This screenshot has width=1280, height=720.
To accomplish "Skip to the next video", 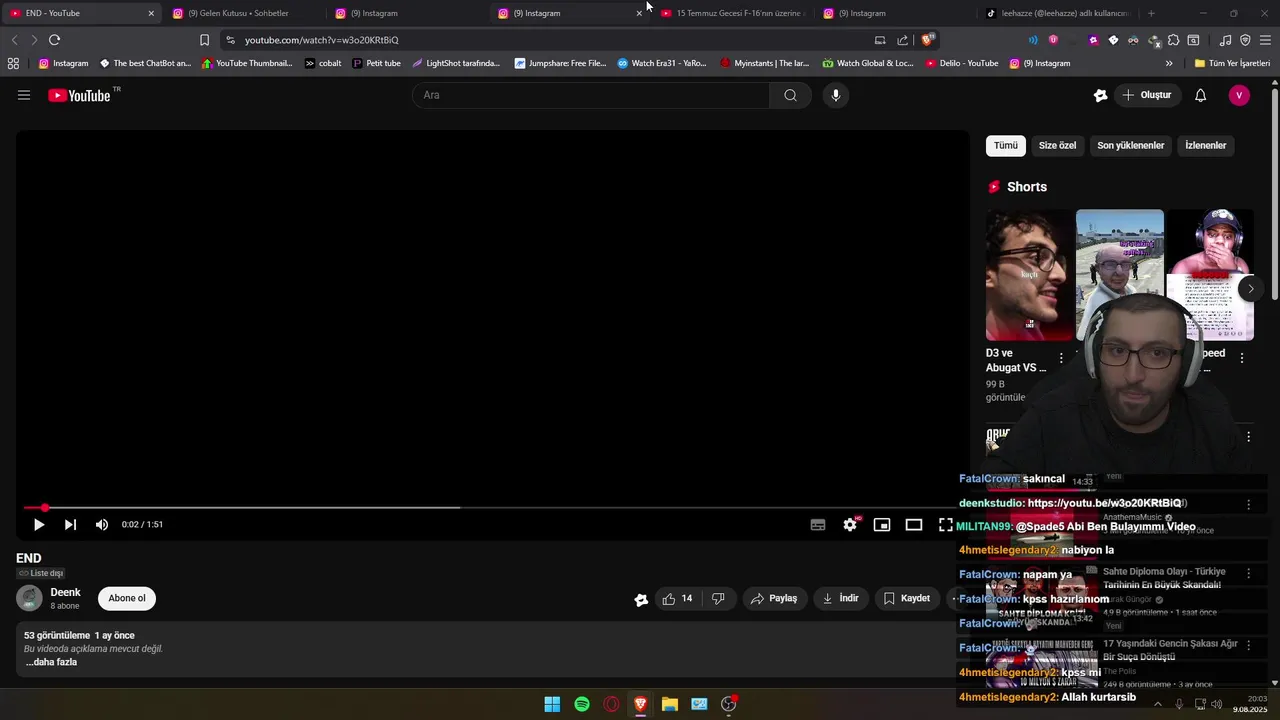I will point(70,524).
